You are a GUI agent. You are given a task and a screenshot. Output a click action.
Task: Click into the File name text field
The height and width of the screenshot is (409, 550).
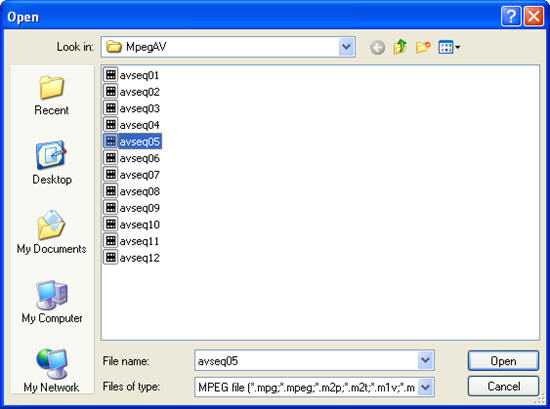(x=306, y=361)
